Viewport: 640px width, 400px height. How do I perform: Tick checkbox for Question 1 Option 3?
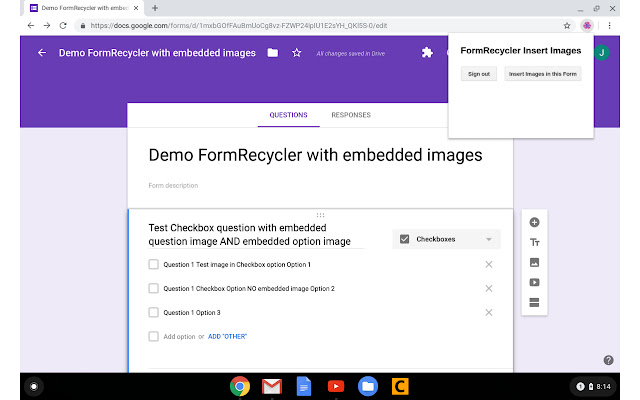[x=153, y=312]
